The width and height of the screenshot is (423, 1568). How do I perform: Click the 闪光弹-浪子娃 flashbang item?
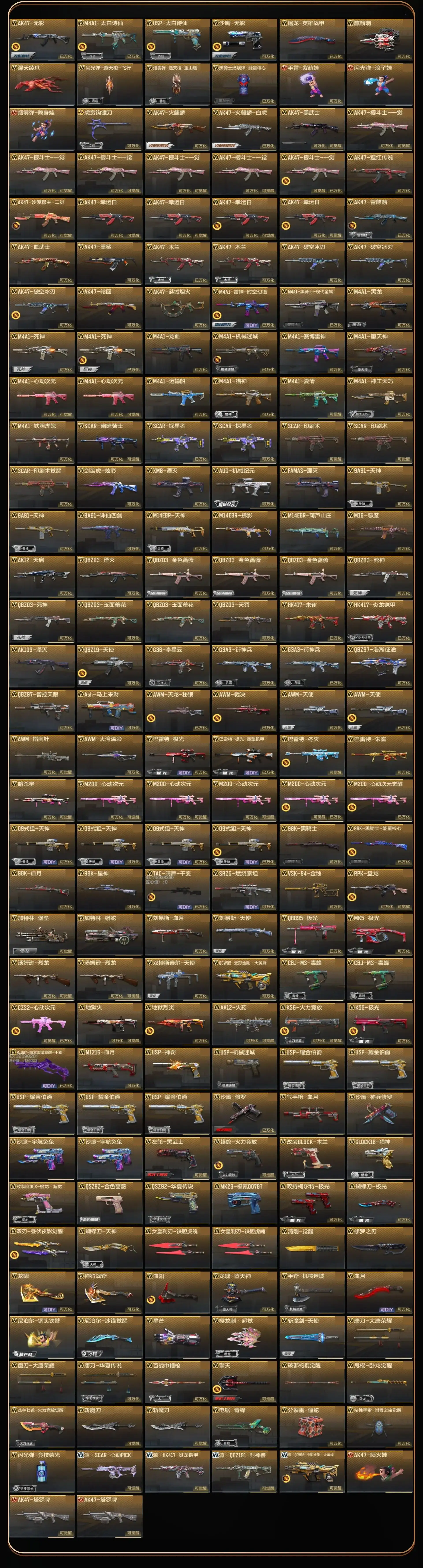click(x=379, y=84)
